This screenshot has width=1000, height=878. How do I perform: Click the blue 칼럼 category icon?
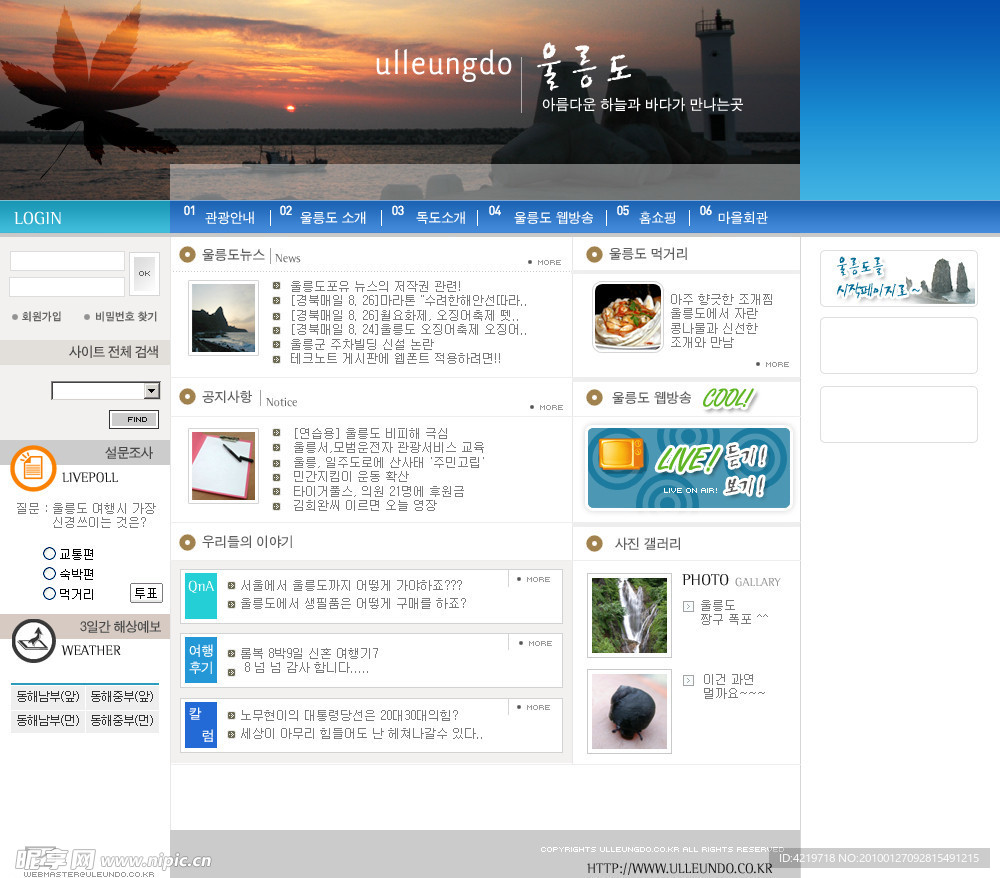[200, 724]
